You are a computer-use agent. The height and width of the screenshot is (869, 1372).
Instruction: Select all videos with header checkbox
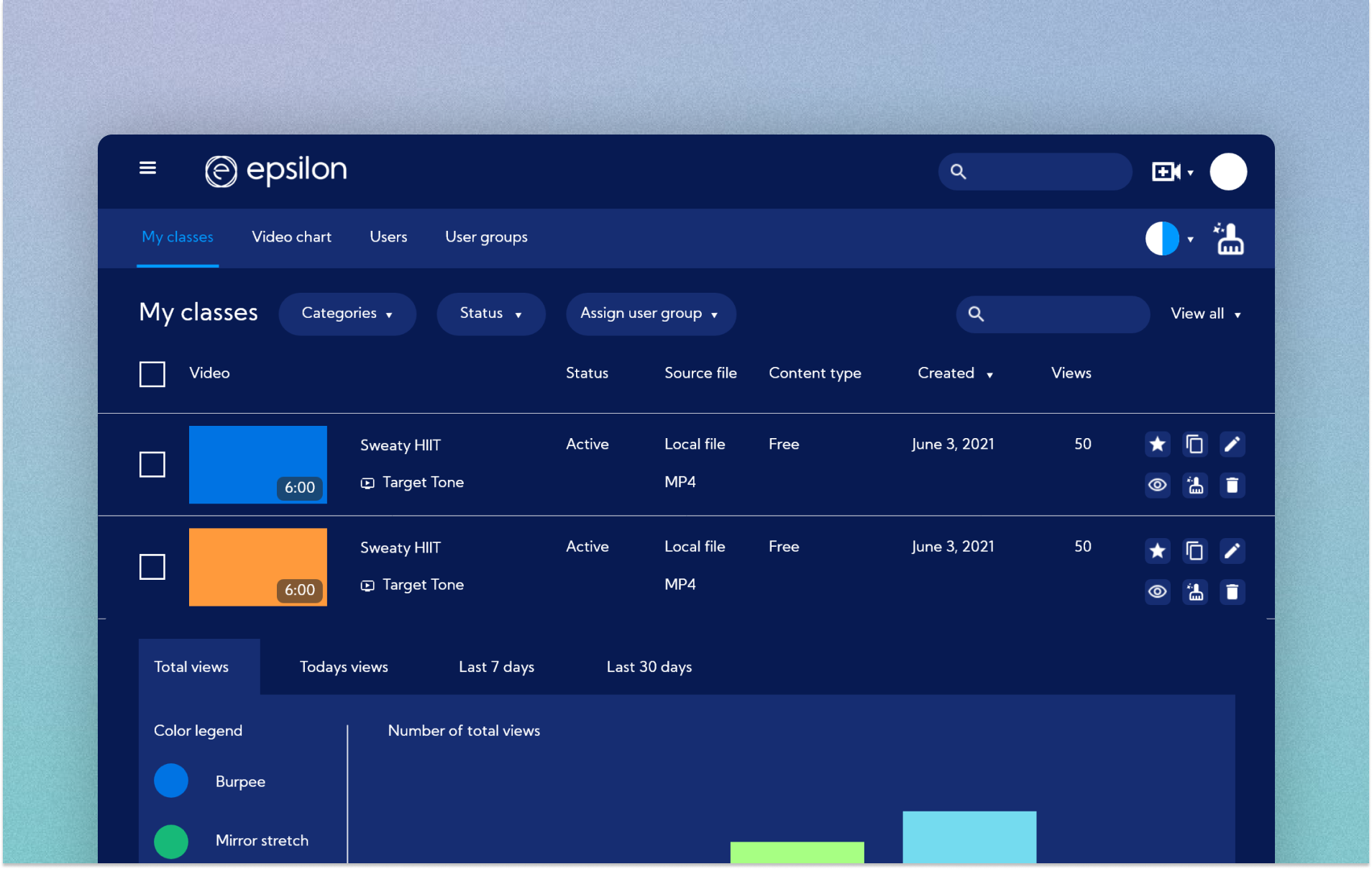coord(152,374)
